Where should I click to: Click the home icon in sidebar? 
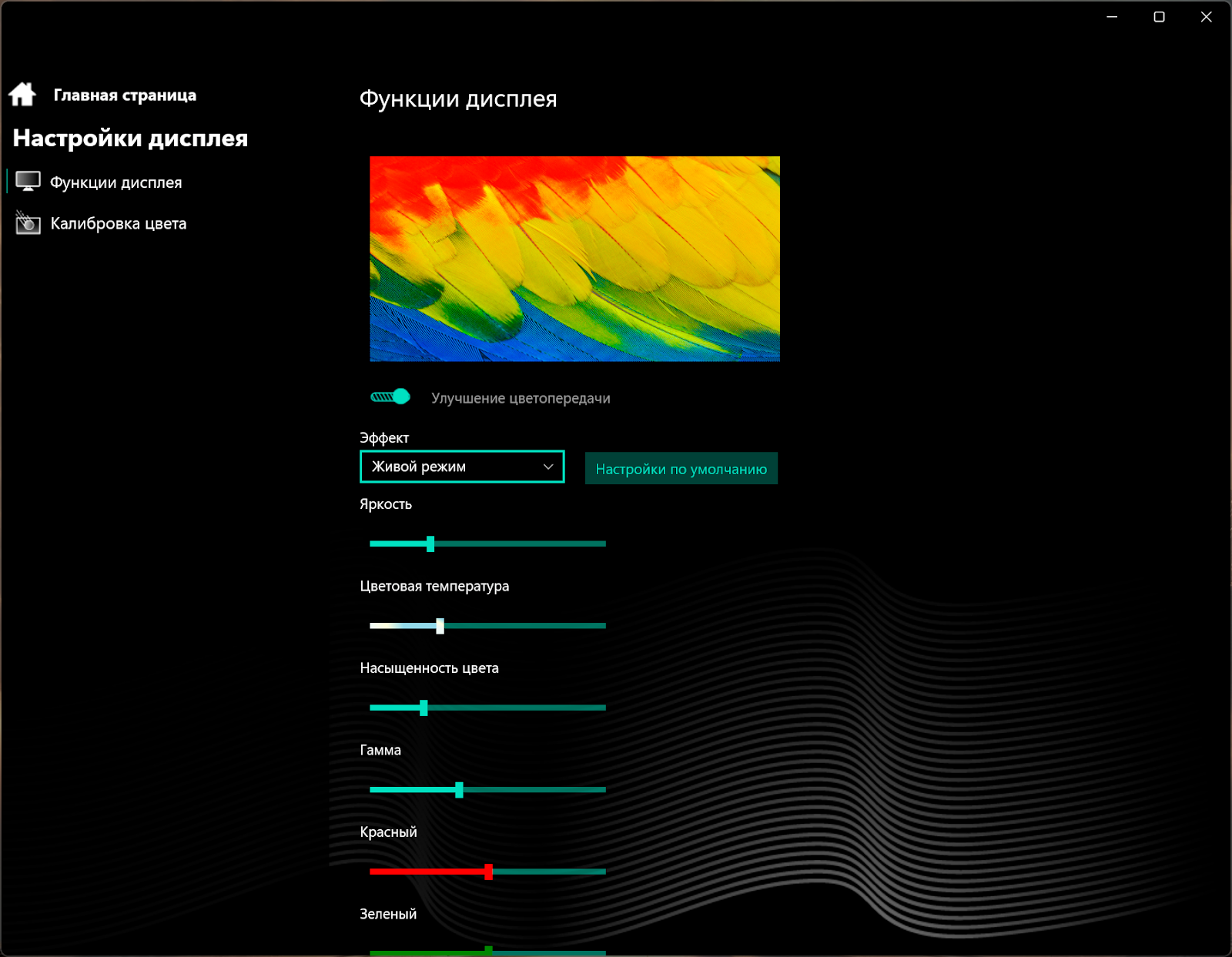coord(22,95)
